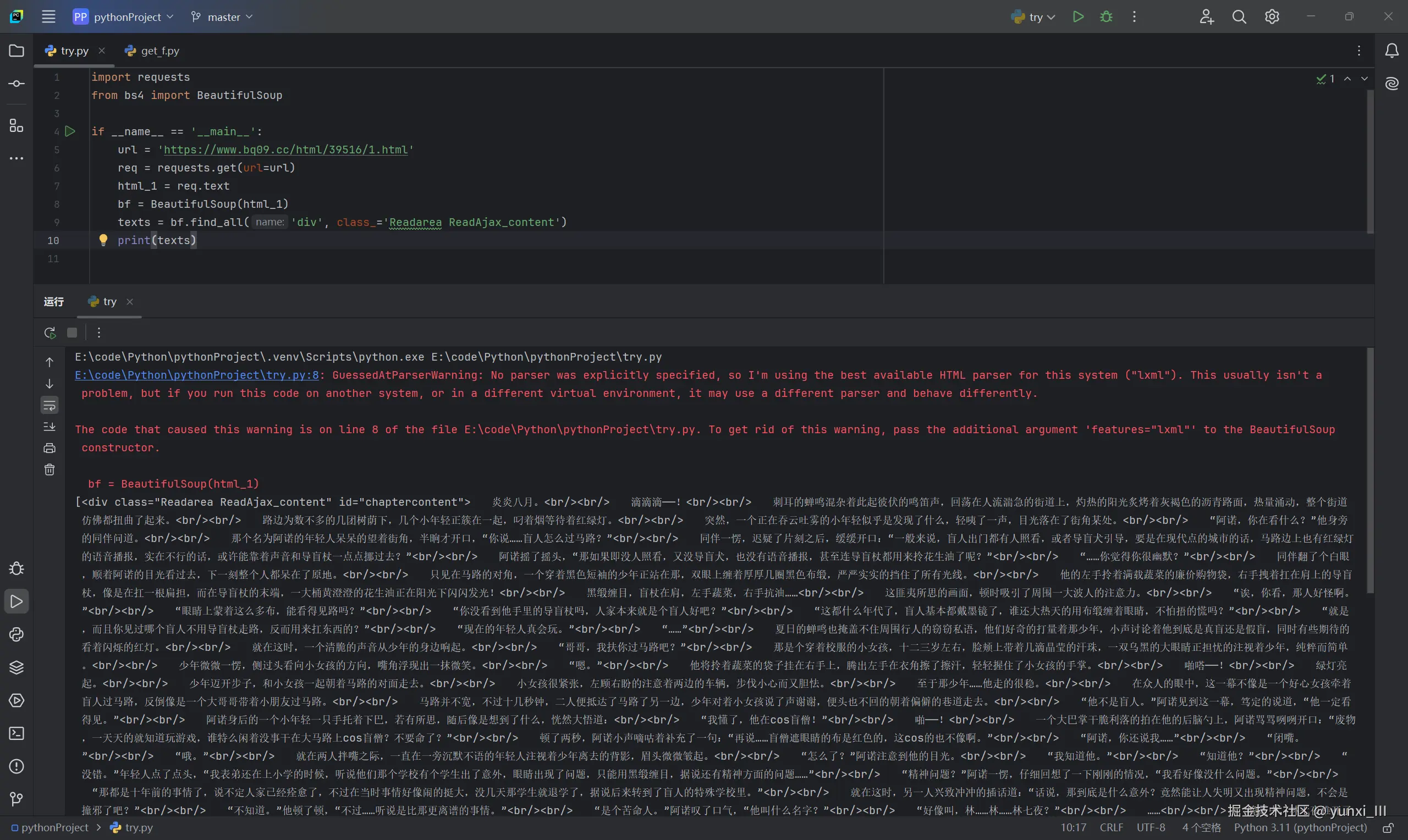
Task: Click the Python 3.11 interpreter in status bar
Action: tap(1300, 827)
